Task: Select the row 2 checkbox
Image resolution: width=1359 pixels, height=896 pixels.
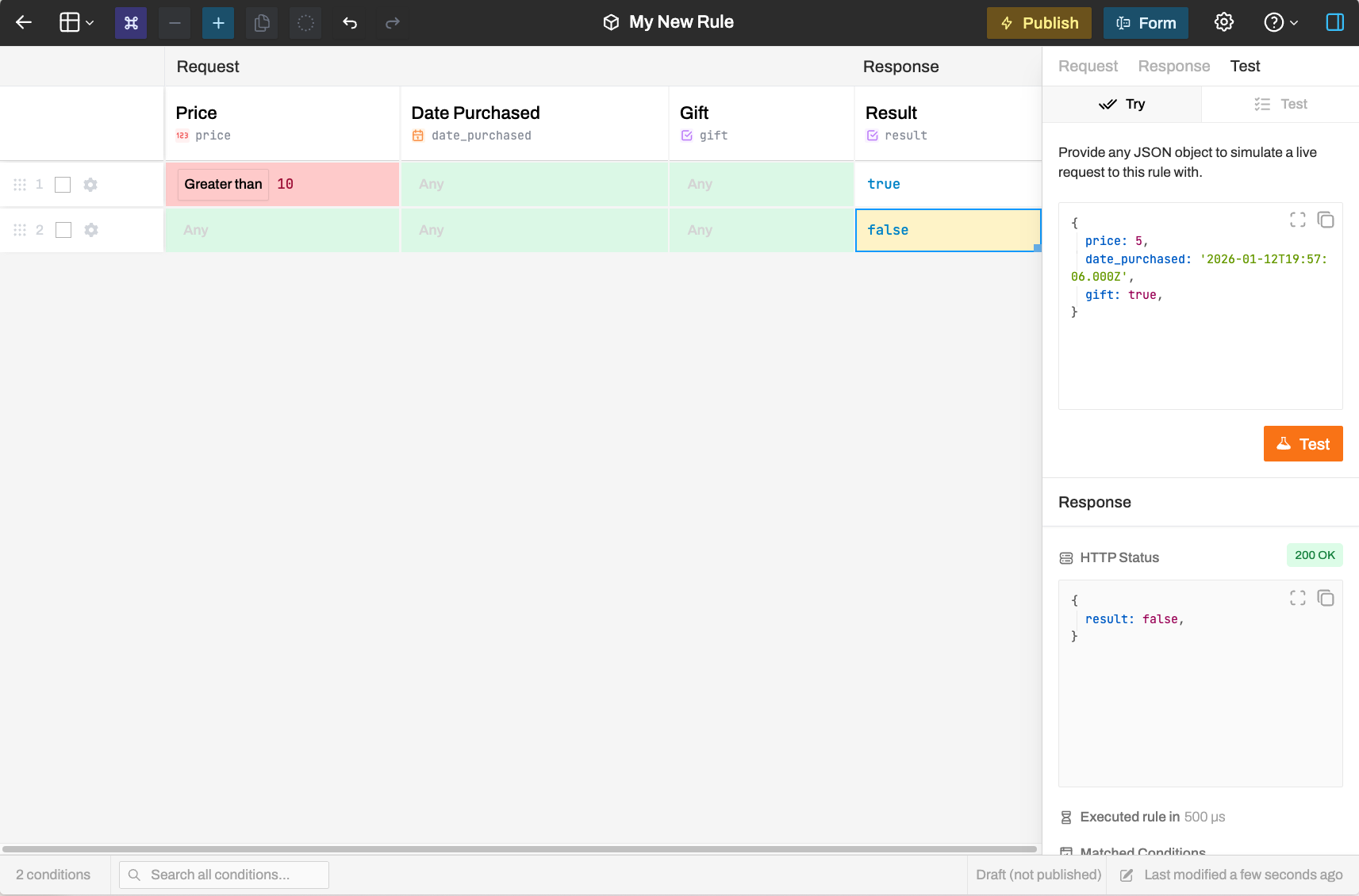Action: (63, 230)
